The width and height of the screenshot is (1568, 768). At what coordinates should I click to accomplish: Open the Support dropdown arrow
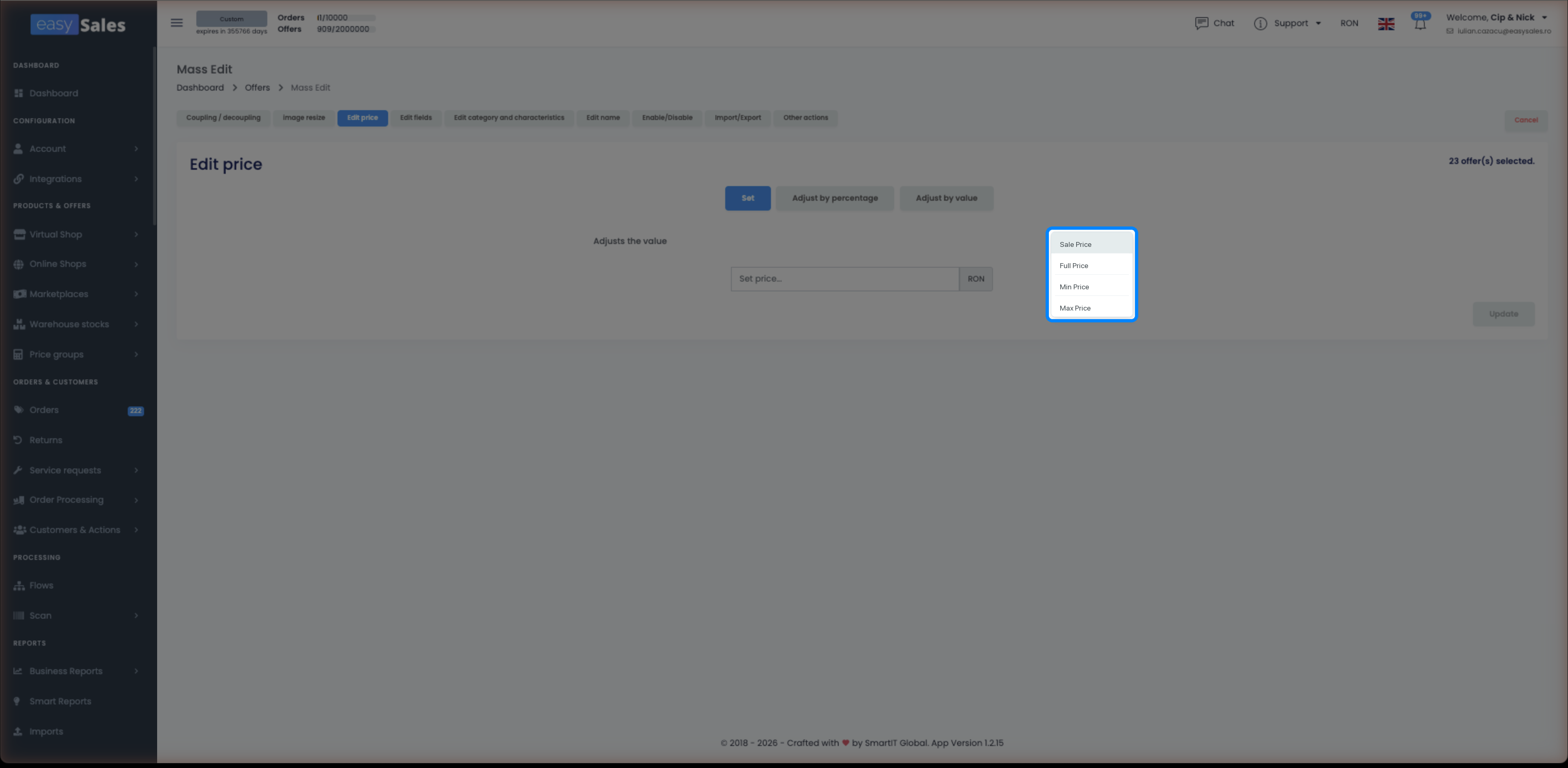click(1319, 24)
